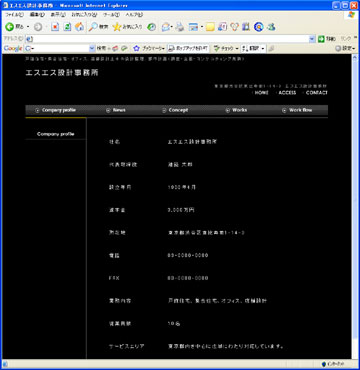
Task: Expand the Google search box dropdown
Action: [92, 49]
